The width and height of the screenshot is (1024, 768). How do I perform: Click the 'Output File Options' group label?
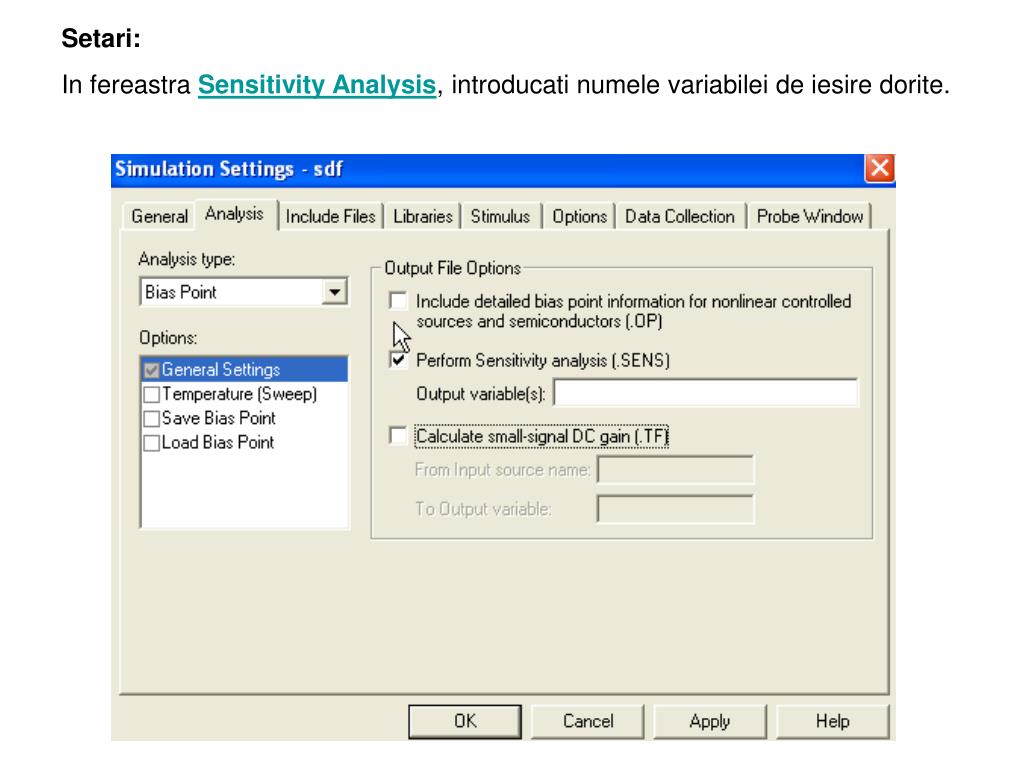click(453, 268)
